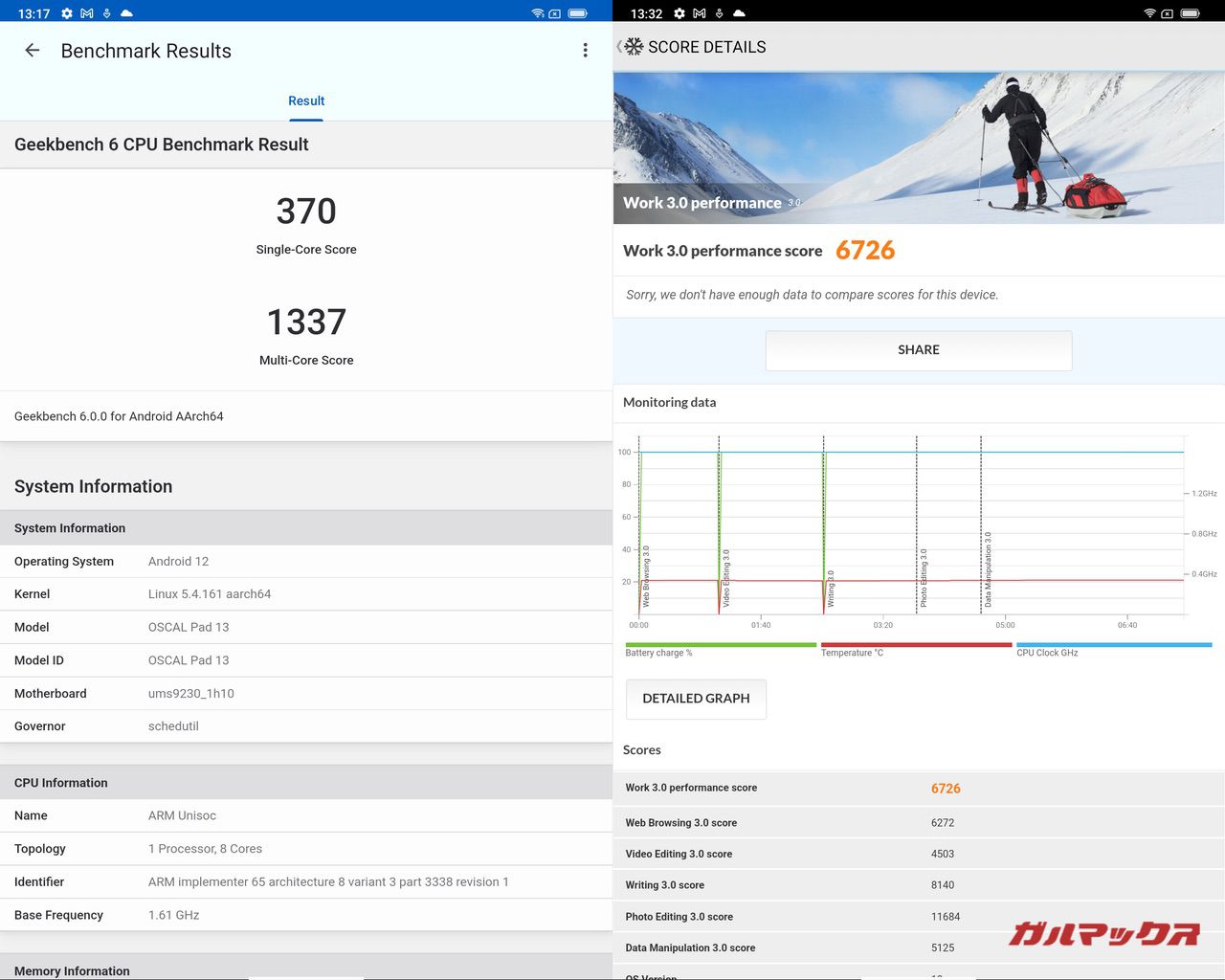The height and width of the screenshot is (980, 1225).
Task: Select the CPU Clock GHz blue legend
Action: 1113,648
